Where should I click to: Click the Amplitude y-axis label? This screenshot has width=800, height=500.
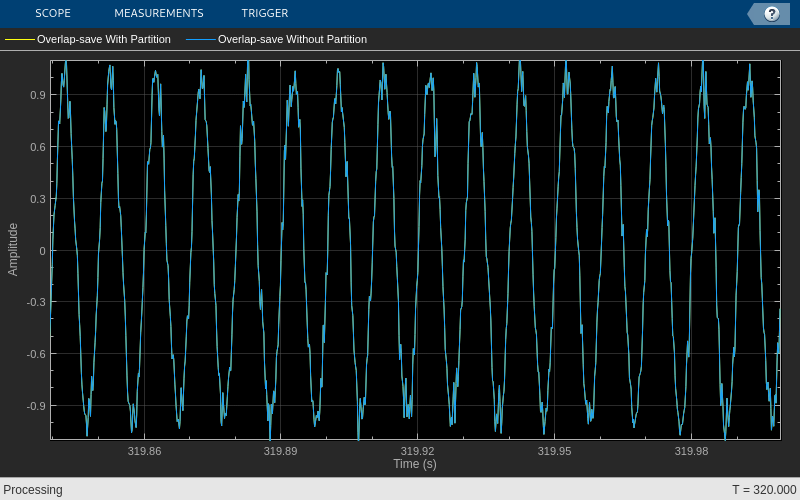(13, 249)
